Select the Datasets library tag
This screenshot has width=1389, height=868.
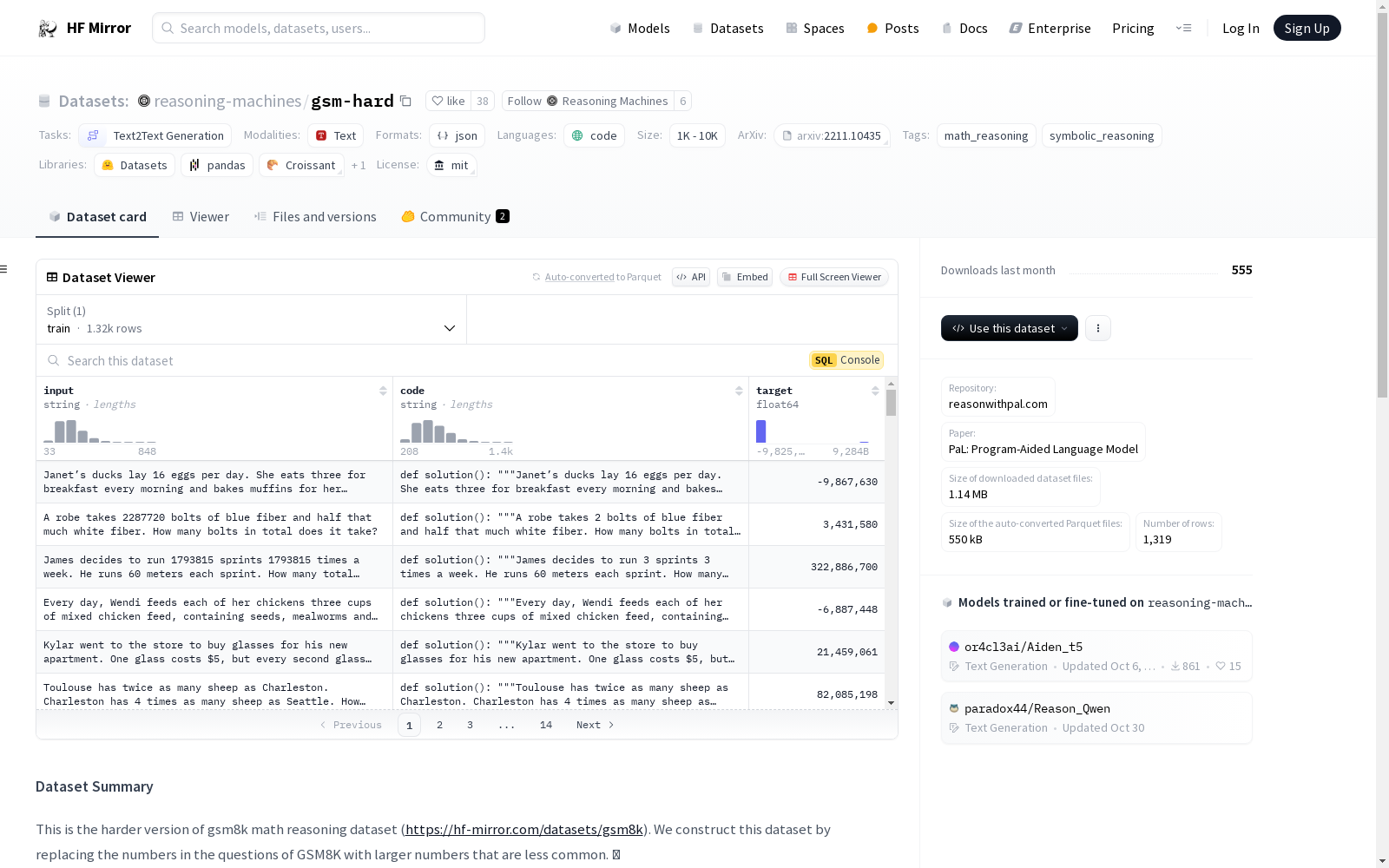pyautogui.click(x=135, y=165)
